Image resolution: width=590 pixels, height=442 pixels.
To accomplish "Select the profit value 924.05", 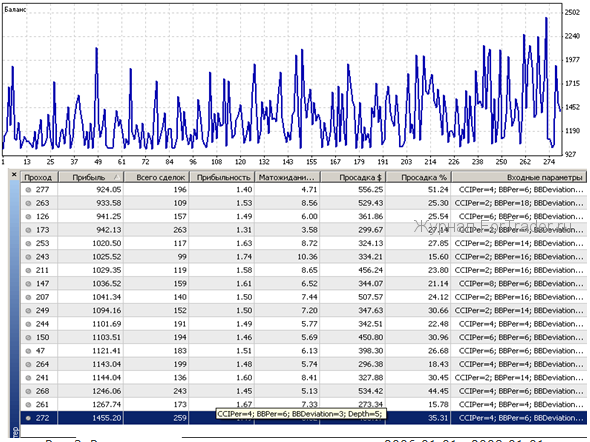I will [108, 190].
